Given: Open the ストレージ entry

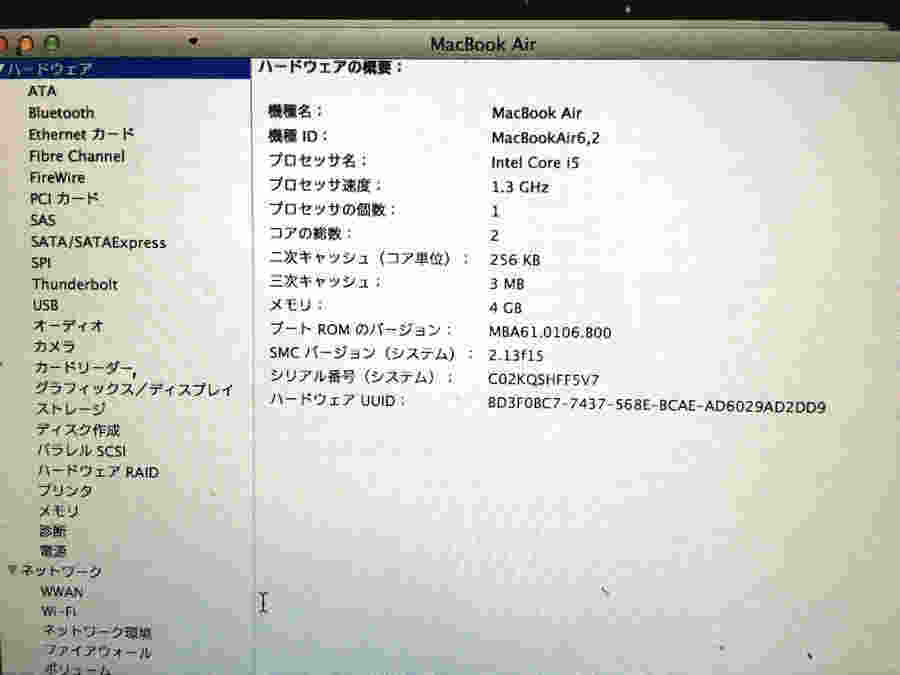Looking at the screenshot, I should [71, 409].
